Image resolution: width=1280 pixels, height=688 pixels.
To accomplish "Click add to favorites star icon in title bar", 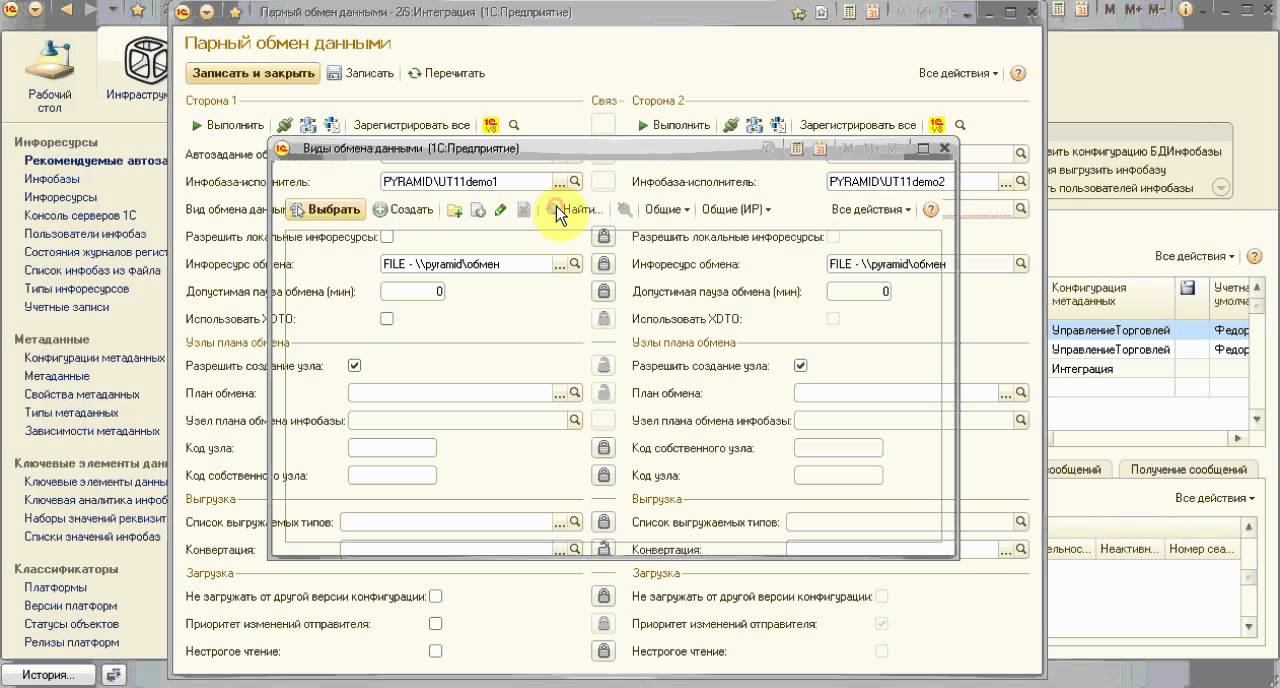I will pos(798,13).
